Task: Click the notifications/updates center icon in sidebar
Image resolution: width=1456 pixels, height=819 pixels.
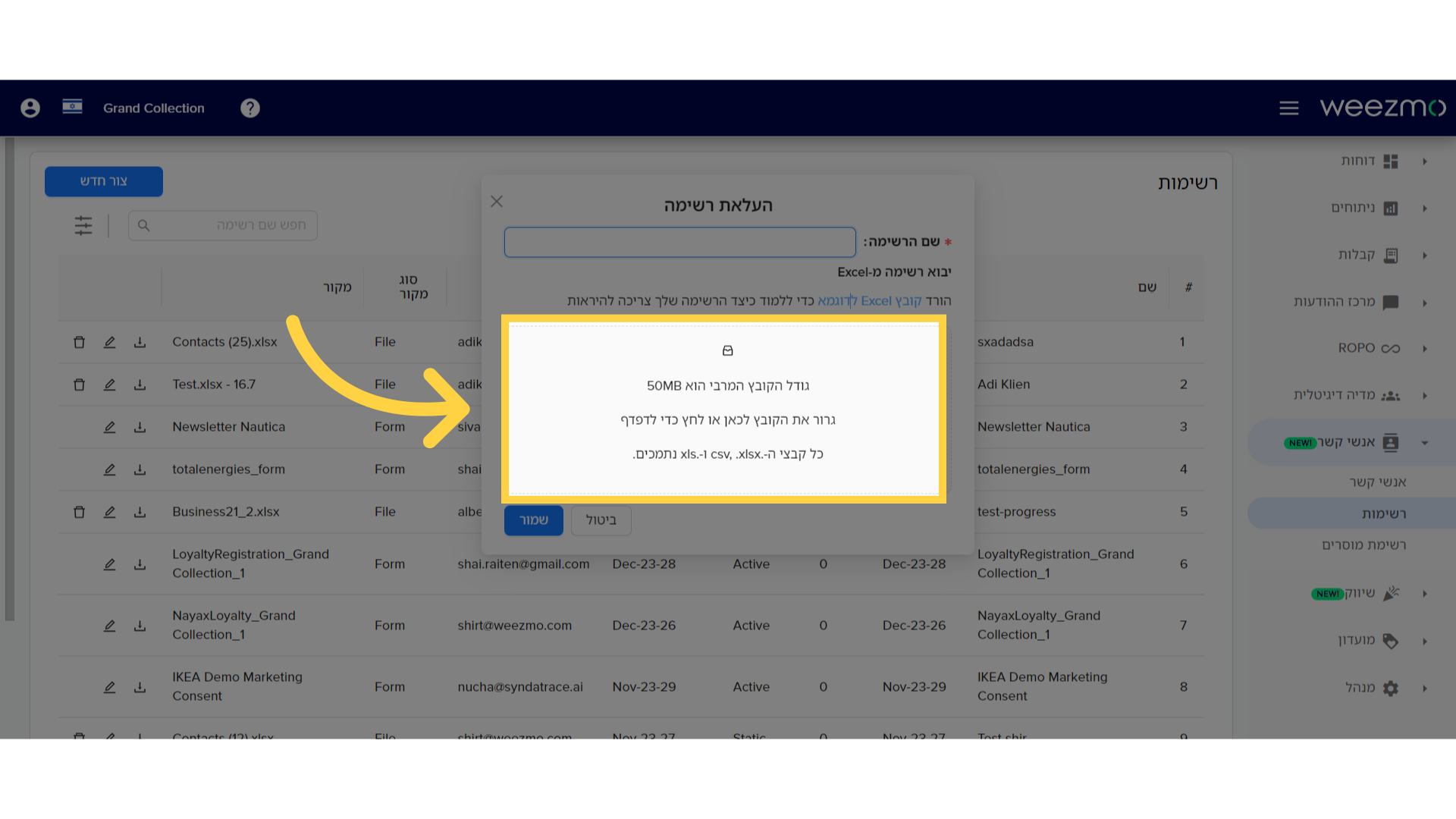Action: pyautogui.click(x=1393, y=301)
